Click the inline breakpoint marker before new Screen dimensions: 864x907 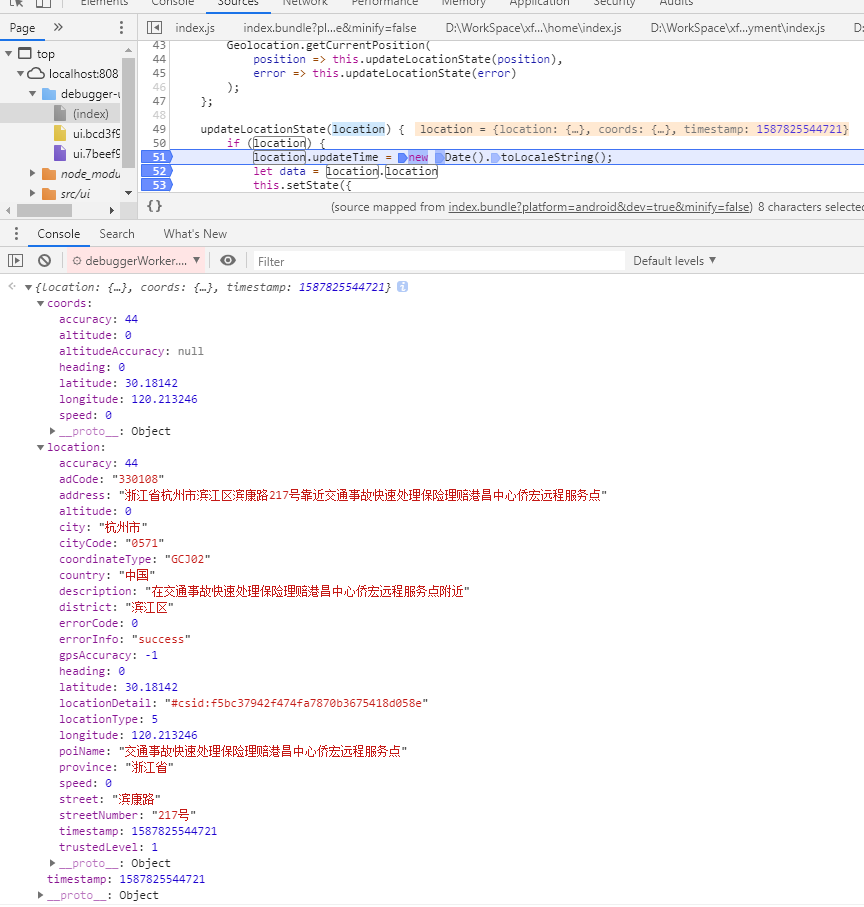tap(403, 157)
